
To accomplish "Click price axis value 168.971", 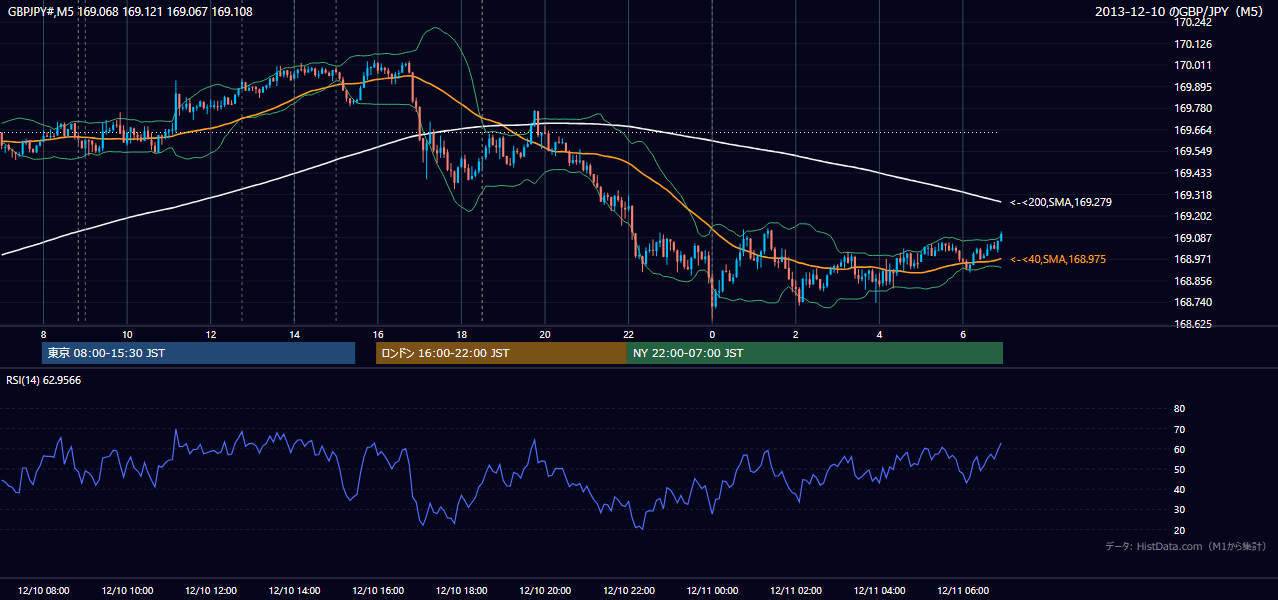I will coord(1192,259).
